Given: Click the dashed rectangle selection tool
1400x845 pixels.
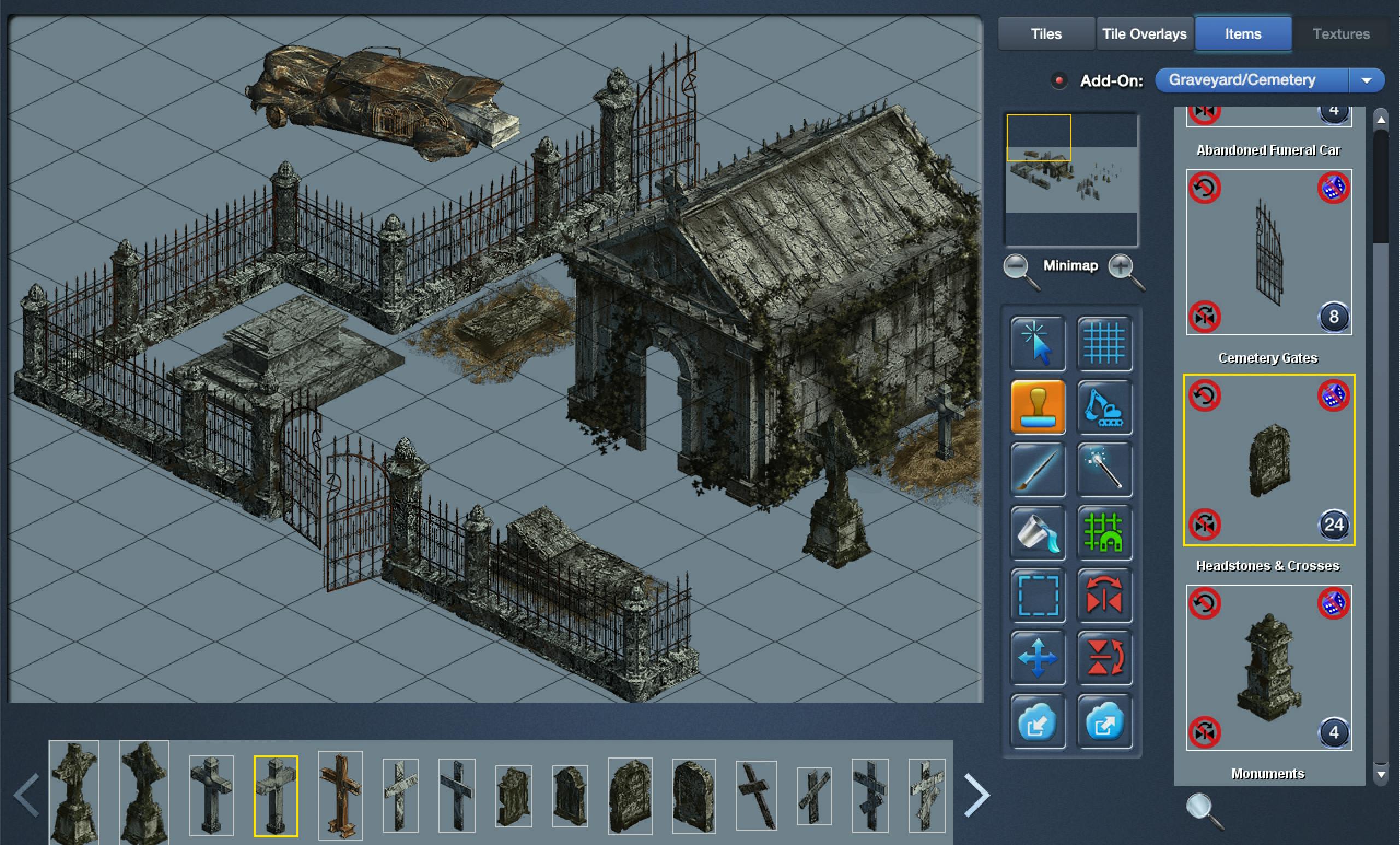Looking at the screenshot, I should (1038, 596).
